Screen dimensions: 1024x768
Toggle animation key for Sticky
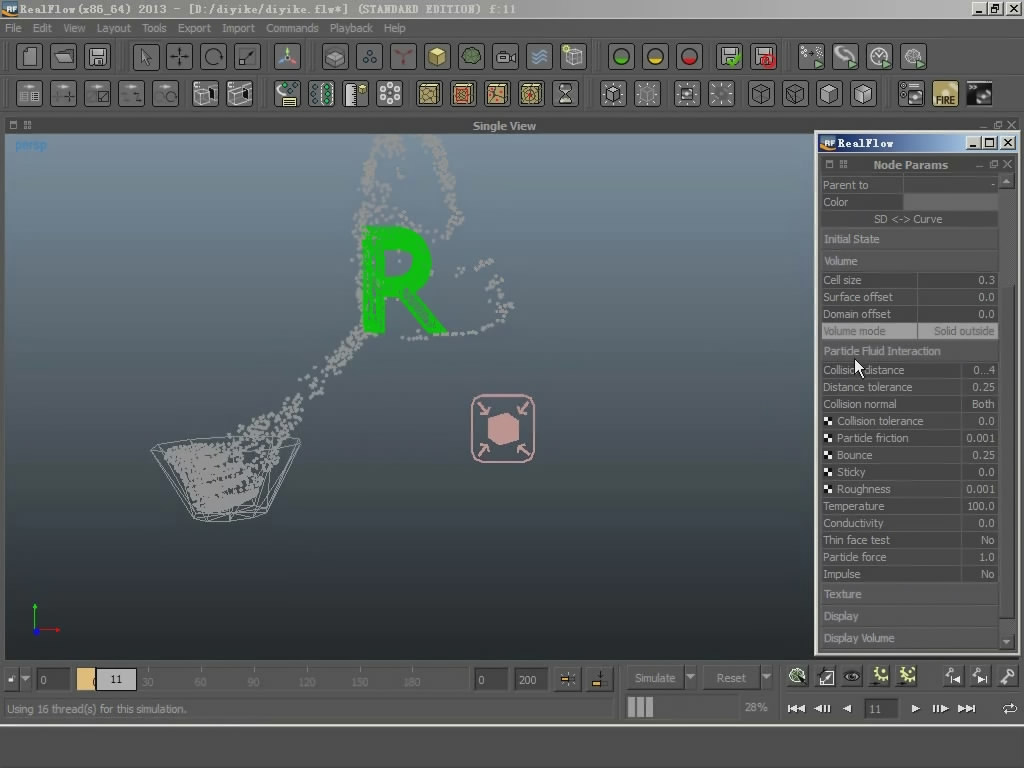click(828, 472)
